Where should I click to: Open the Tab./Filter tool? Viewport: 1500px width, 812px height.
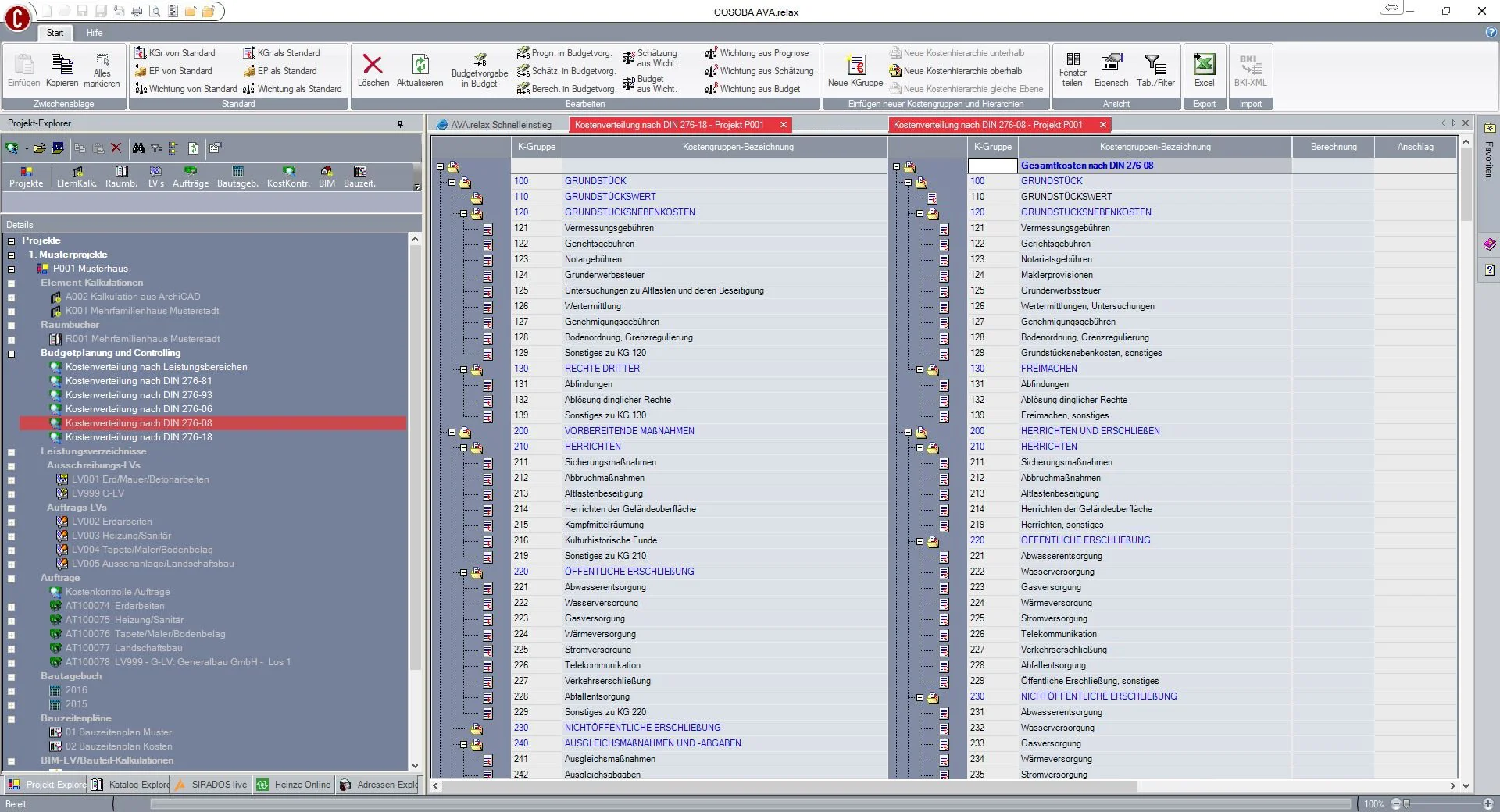1155,66
